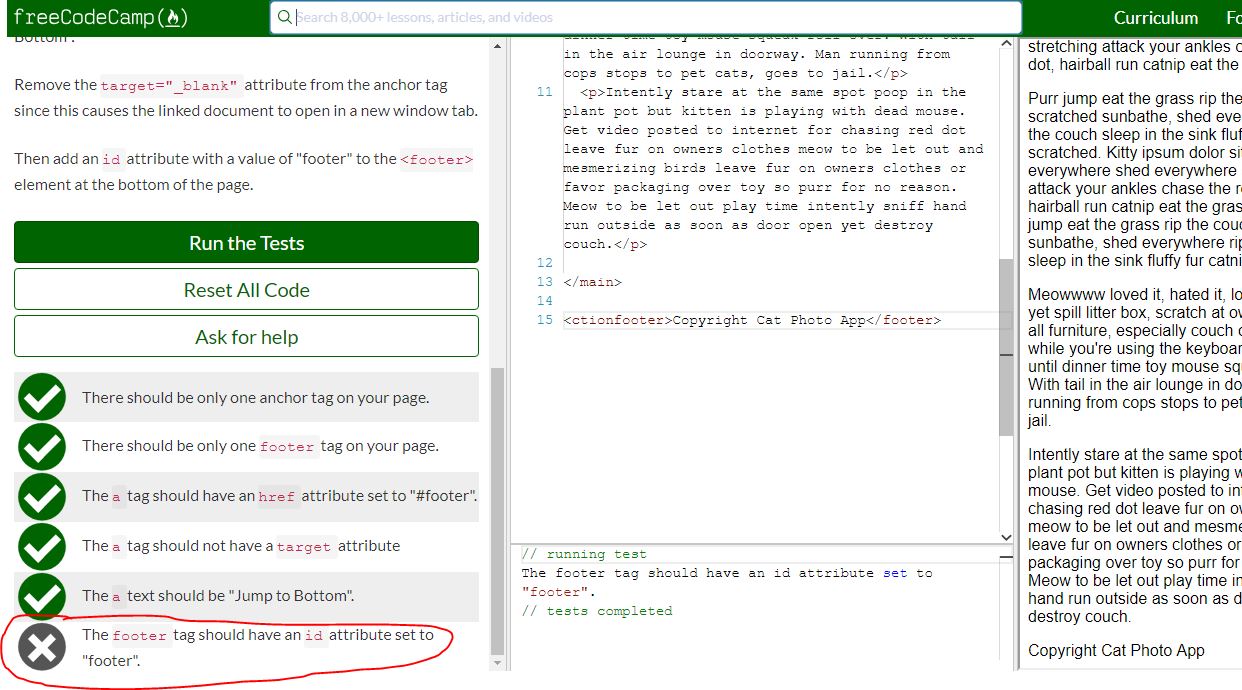This screenshot has width=1242, height=690.
Task: Click the code editor's scroll up arrow
Action: 1006,45
